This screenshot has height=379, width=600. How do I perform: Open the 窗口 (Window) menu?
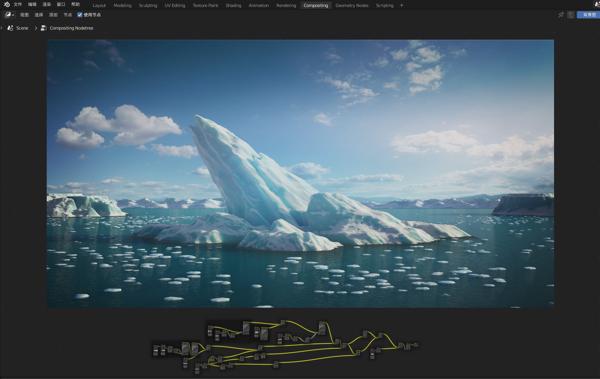(x=61, y=5)
